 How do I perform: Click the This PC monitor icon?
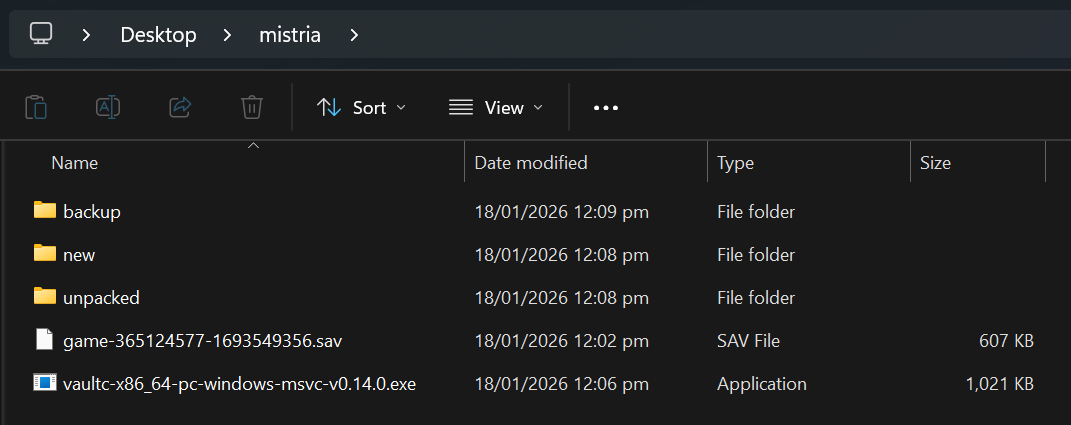click(x=41, y=34)
